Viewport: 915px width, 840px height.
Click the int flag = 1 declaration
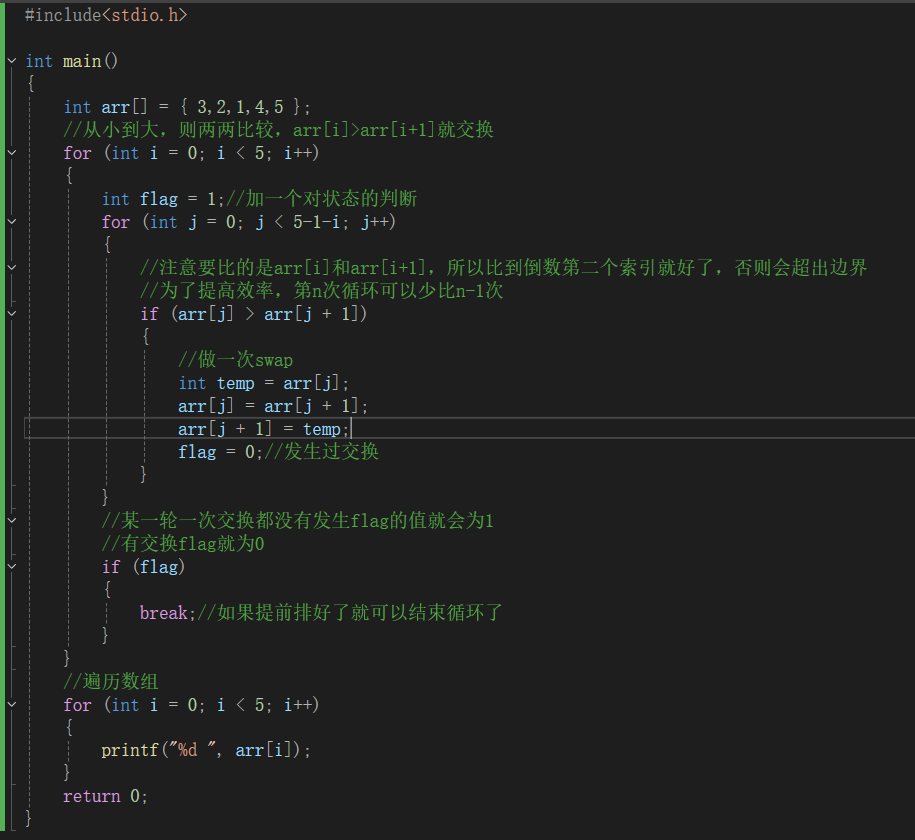(x=163, y=199)
